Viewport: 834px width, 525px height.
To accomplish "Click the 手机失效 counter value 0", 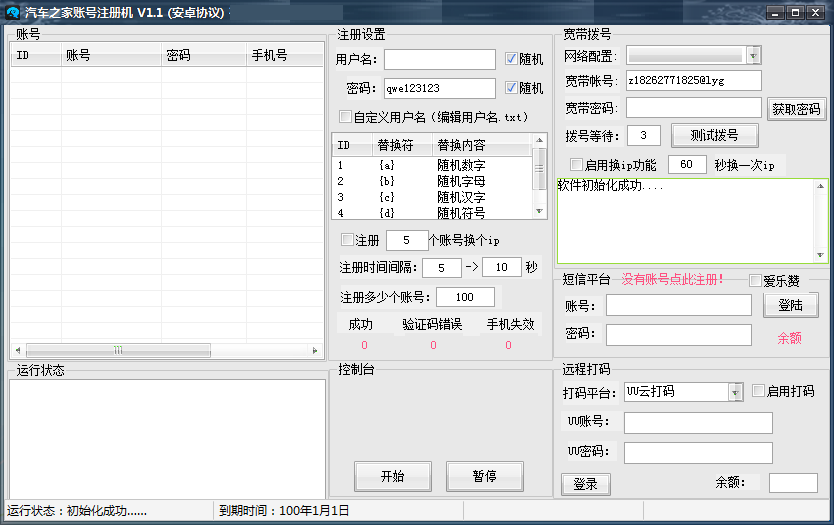I will click(x=508, y=345).
